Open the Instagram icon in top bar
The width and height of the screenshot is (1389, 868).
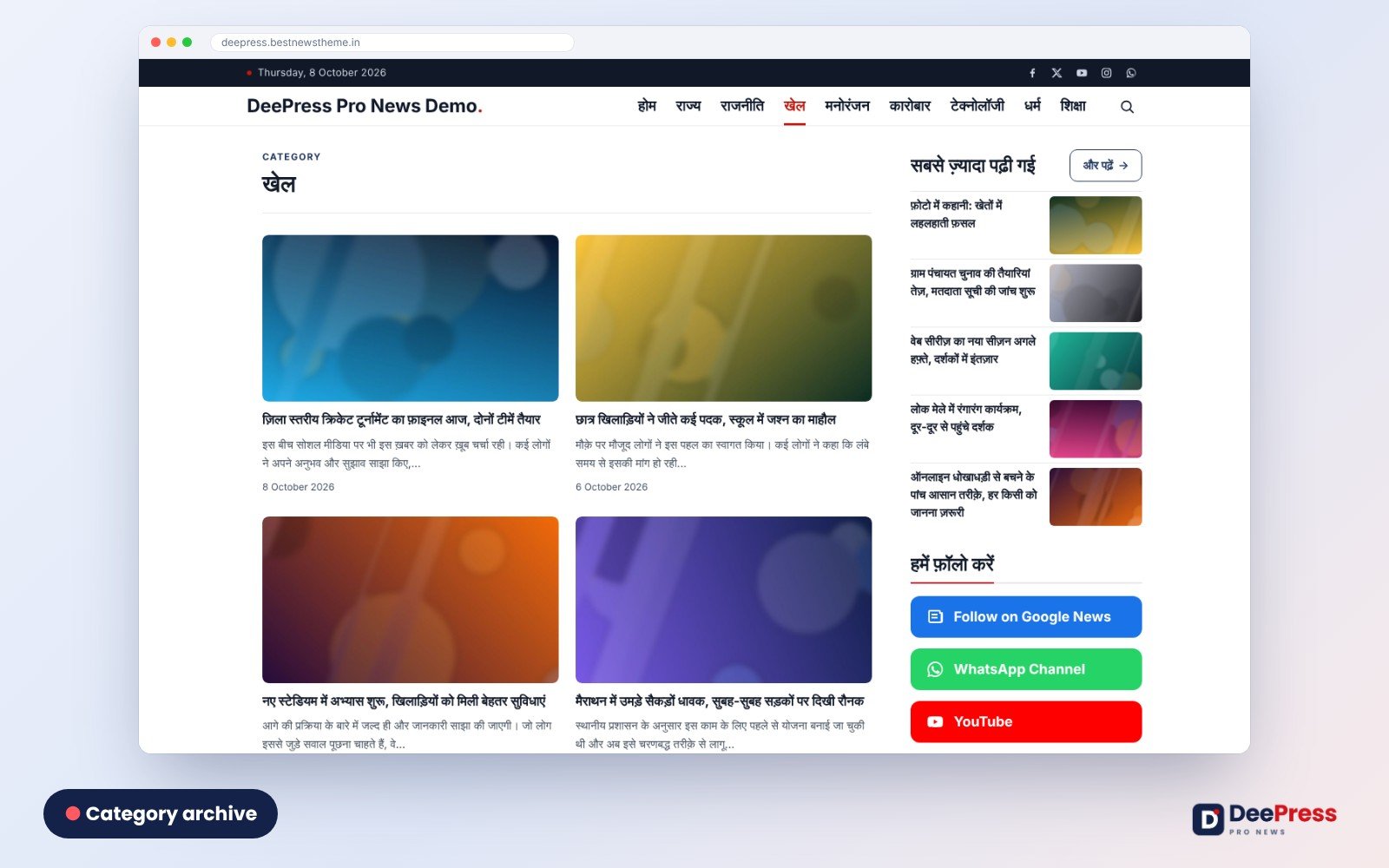point(1106,73)
